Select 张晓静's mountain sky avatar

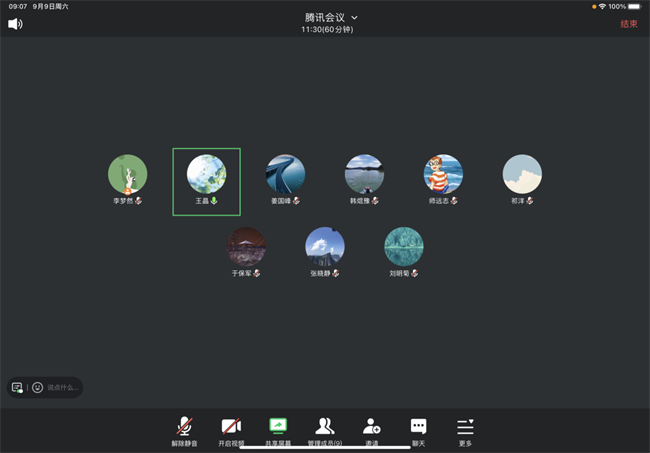(325, 247)
